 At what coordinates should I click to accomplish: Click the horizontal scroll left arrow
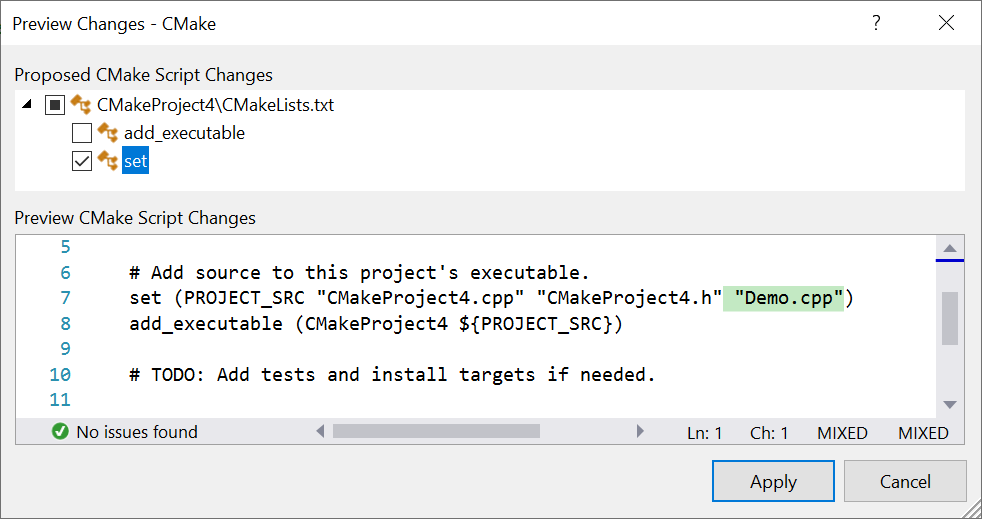tap(320, 432)
